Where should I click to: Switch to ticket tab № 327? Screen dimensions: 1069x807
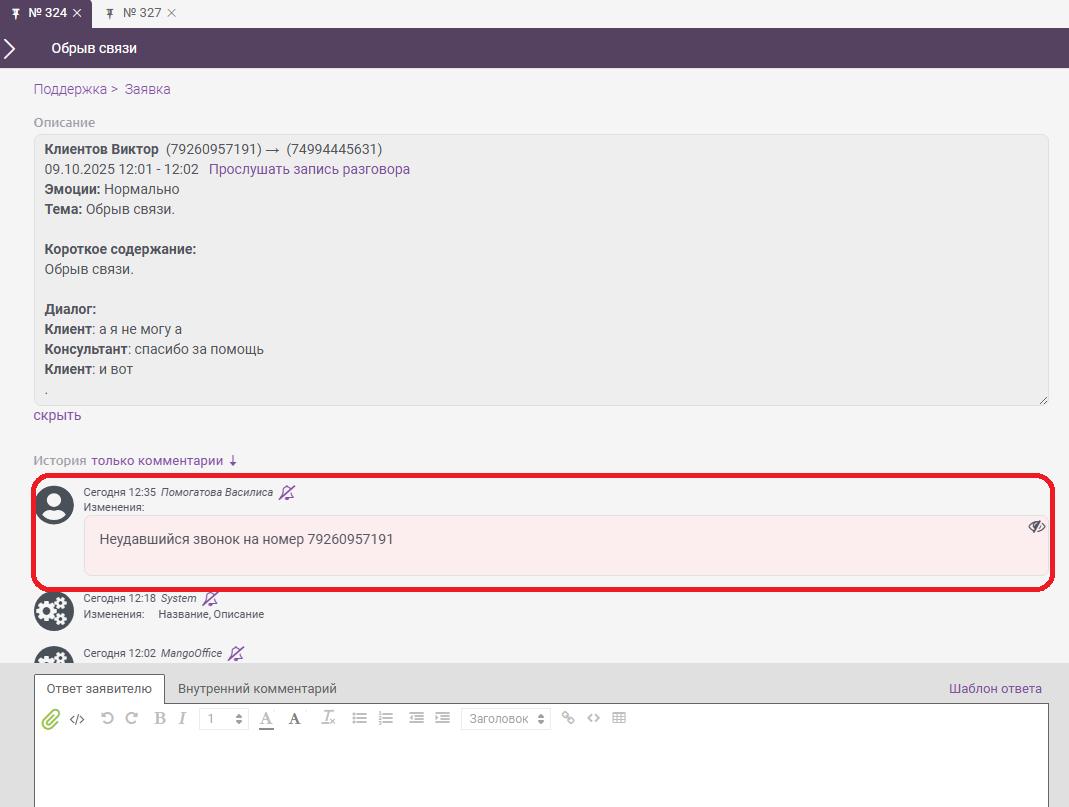pyautogui.click(x=142, y=13)
